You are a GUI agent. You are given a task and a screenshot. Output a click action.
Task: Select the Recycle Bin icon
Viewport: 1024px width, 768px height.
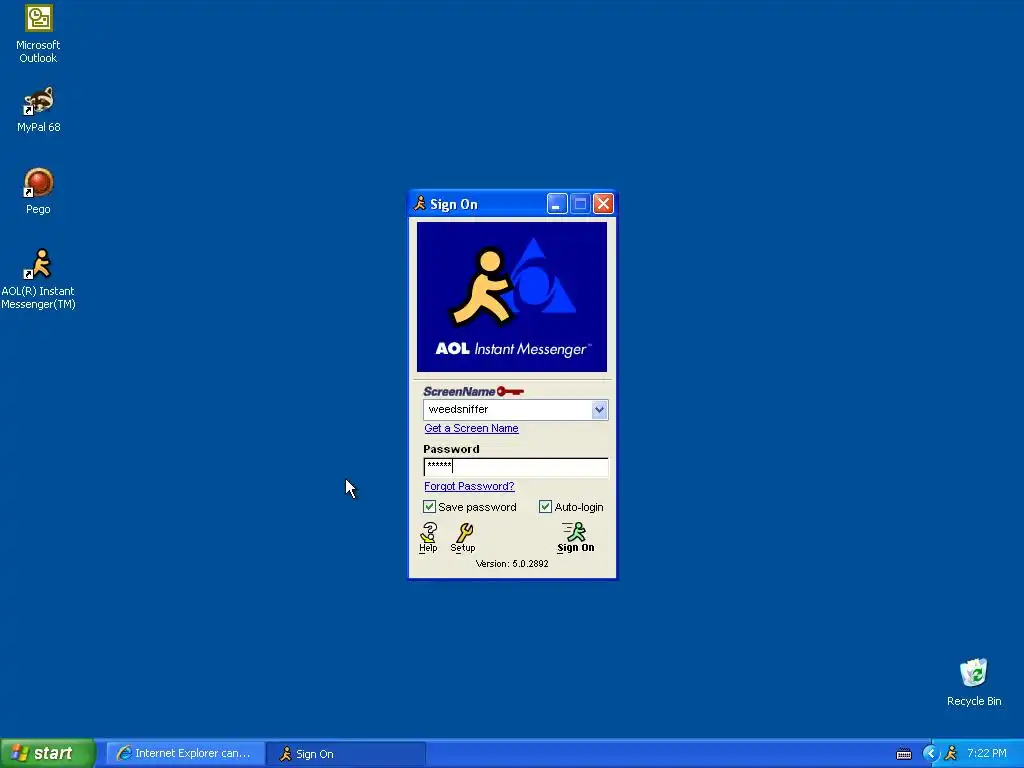[974, 682]
